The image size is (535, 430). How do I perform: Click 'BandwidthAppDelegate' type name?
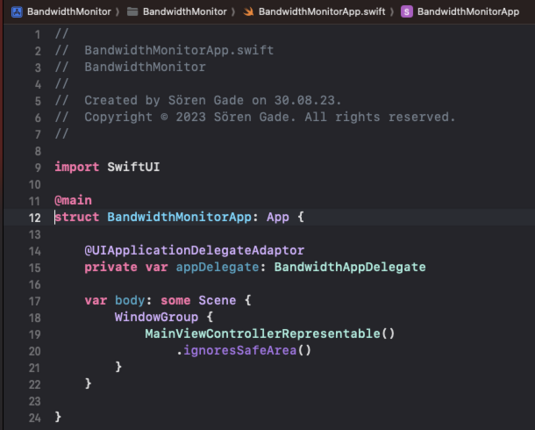point(350,267)
